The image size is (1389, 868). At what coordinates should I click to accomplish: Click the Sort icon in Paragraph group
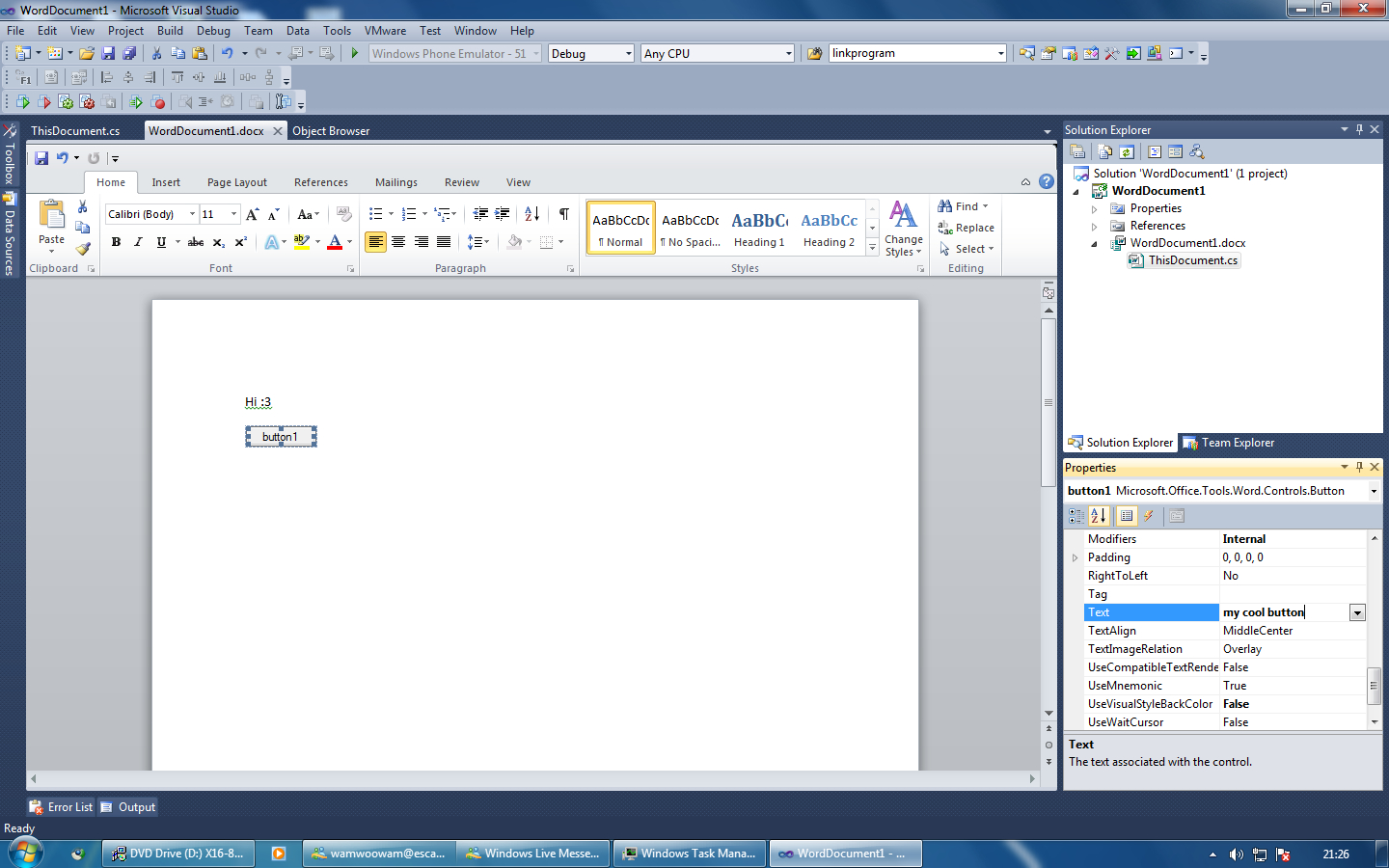[x=531, y=214]
